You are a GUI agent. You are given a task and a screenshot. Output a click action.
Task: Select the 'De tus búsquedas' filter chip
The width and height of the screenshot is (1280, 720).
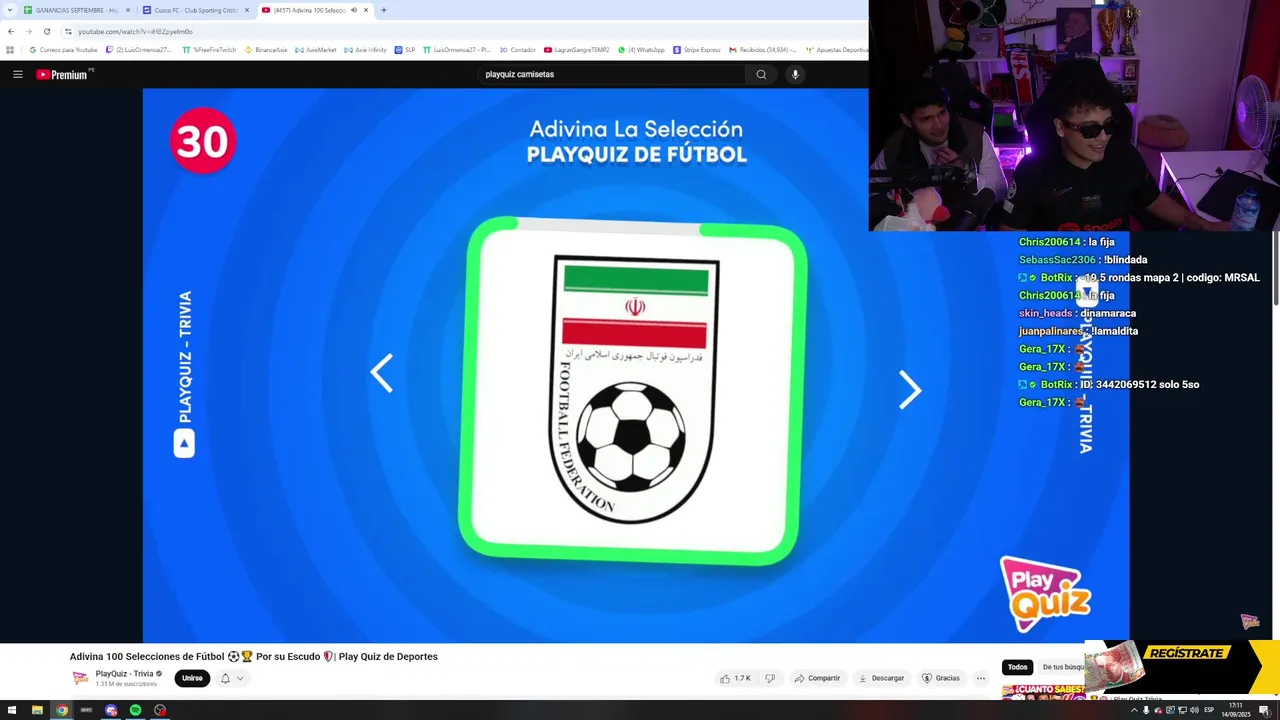coord(1062,667)
